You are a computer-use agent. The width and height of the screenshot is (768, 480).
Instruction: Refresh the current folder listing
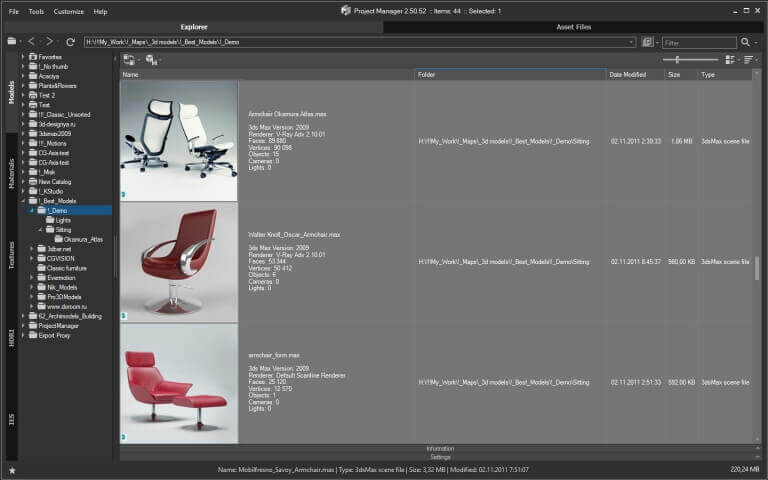click(70, 42)
